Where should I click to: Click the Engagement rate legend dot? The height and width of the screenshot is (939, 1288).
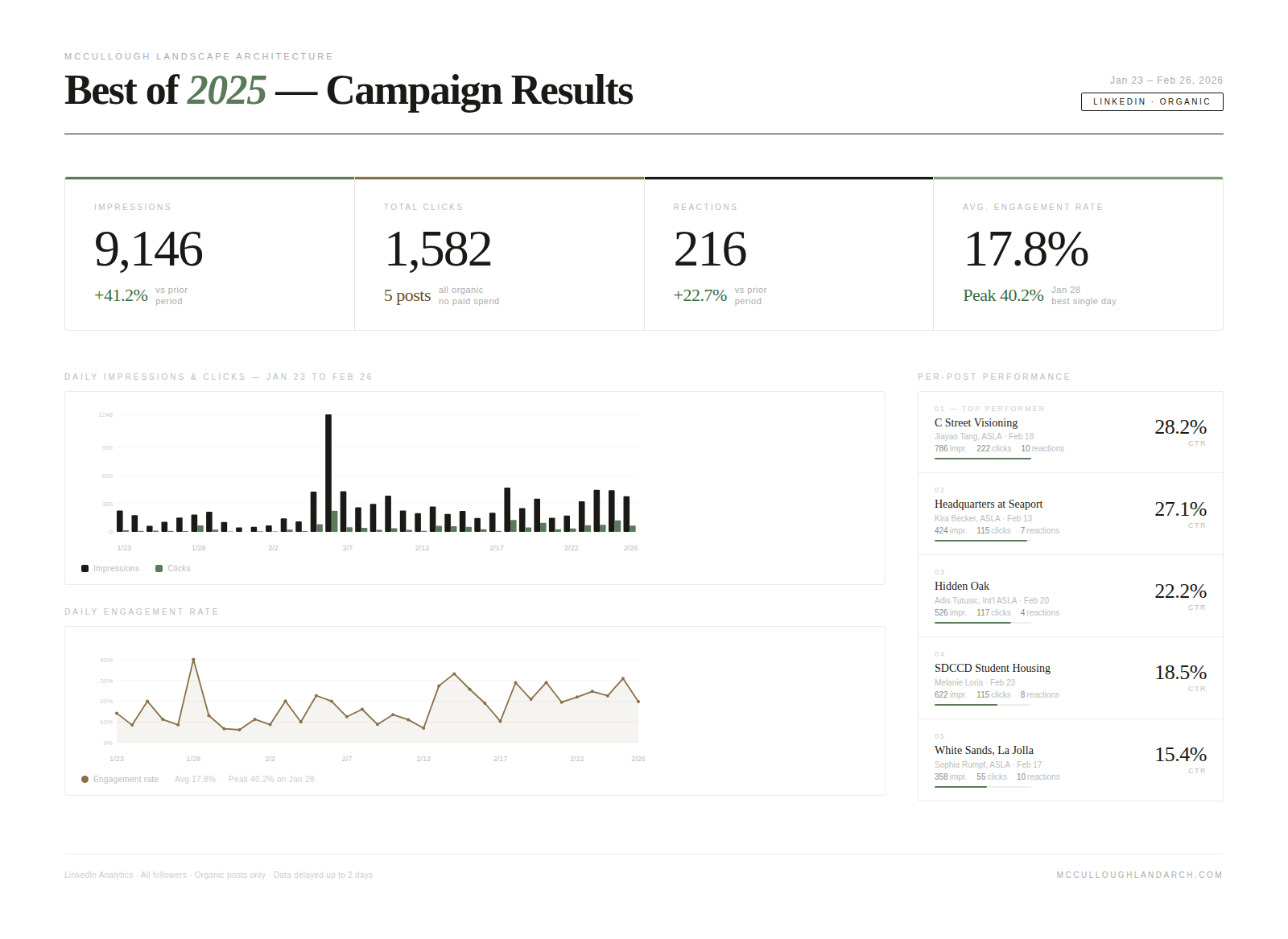[x=85, y=780]
